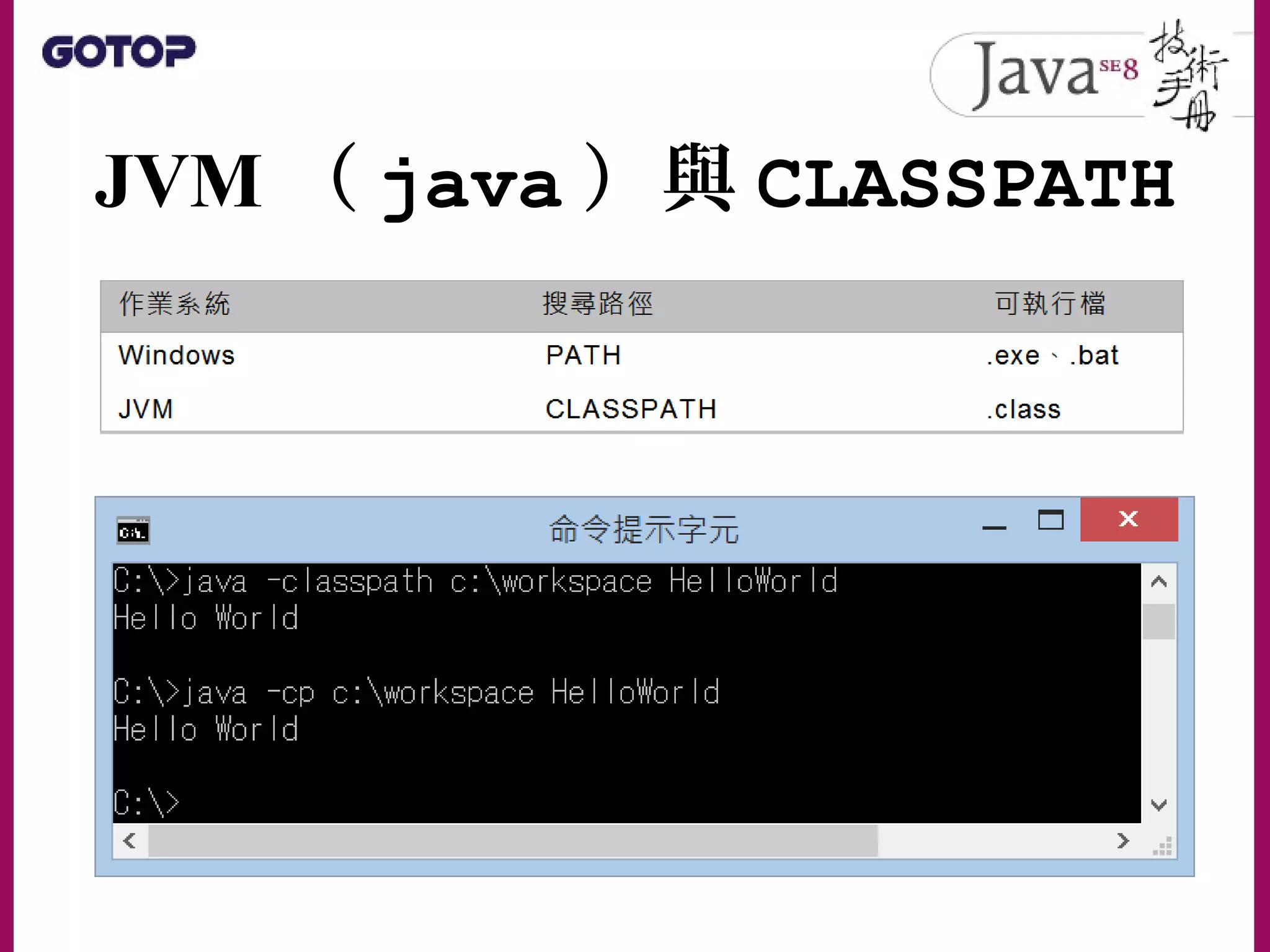Click the PATH table cell
This screenshot has height=952, width=1270.
[583, 356]
